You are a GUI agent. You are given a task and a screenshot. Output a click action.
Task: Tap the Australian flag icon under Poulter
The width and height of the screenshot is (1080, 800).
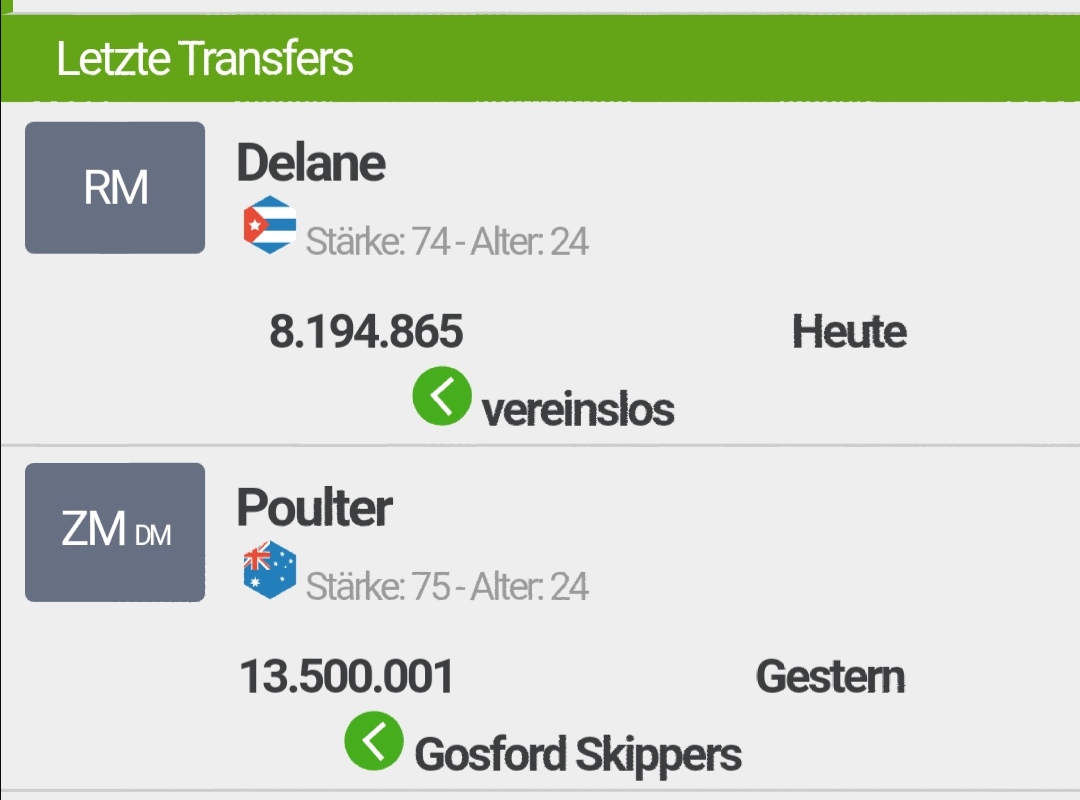tap(270, 569)
